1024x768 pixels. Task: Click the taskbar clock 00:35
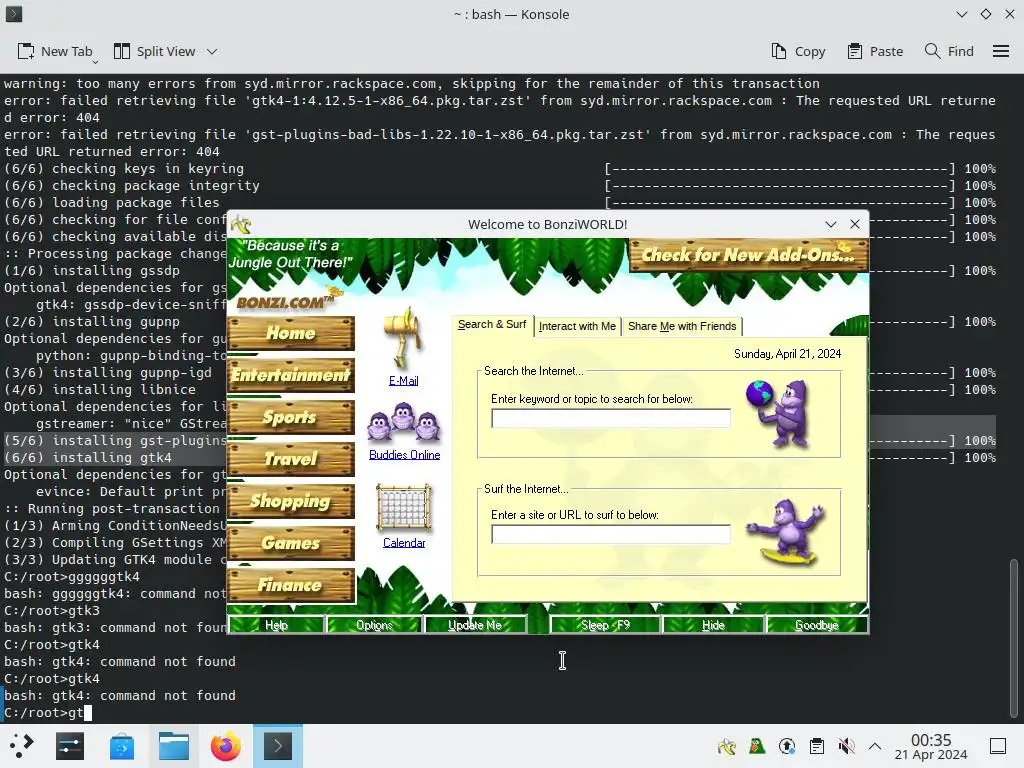[931, 746]
